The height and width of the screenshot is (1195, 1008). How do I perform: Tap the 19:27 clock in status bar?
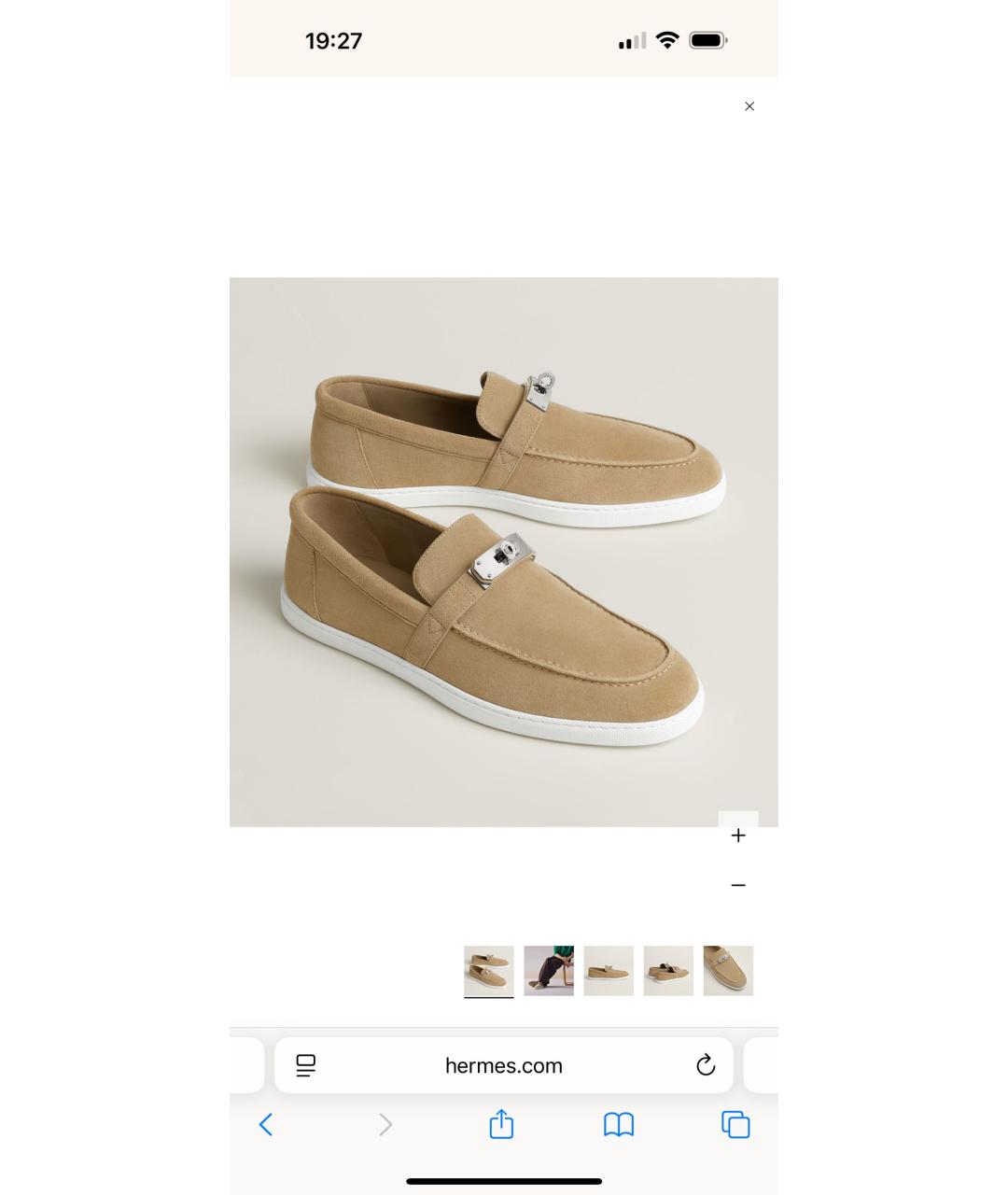pos(333,41)
